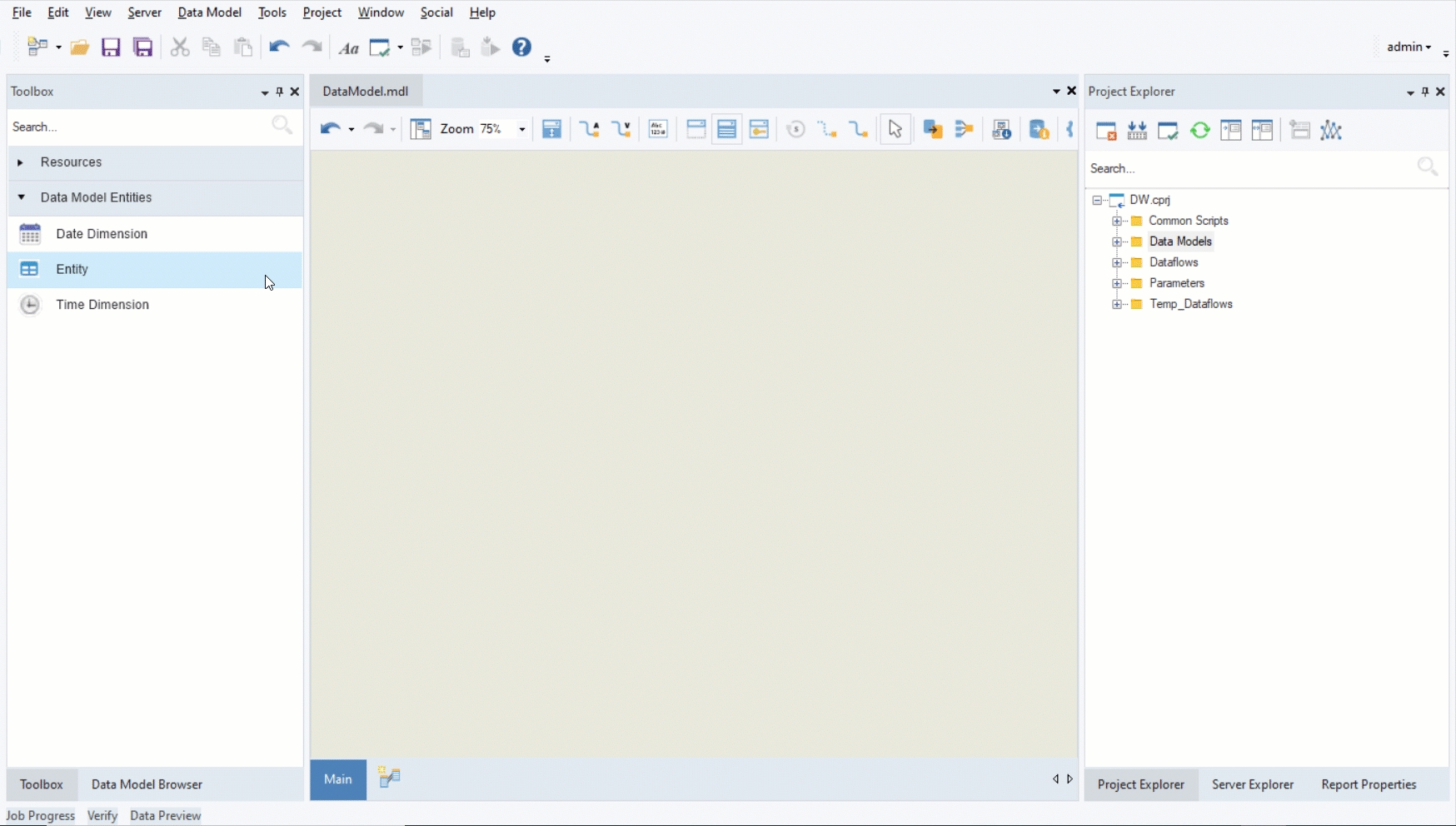Expand the Resources section in Toolbox
Viewport: 1456px width, 826px height.
pyautogui.click(x=20, y=162)
